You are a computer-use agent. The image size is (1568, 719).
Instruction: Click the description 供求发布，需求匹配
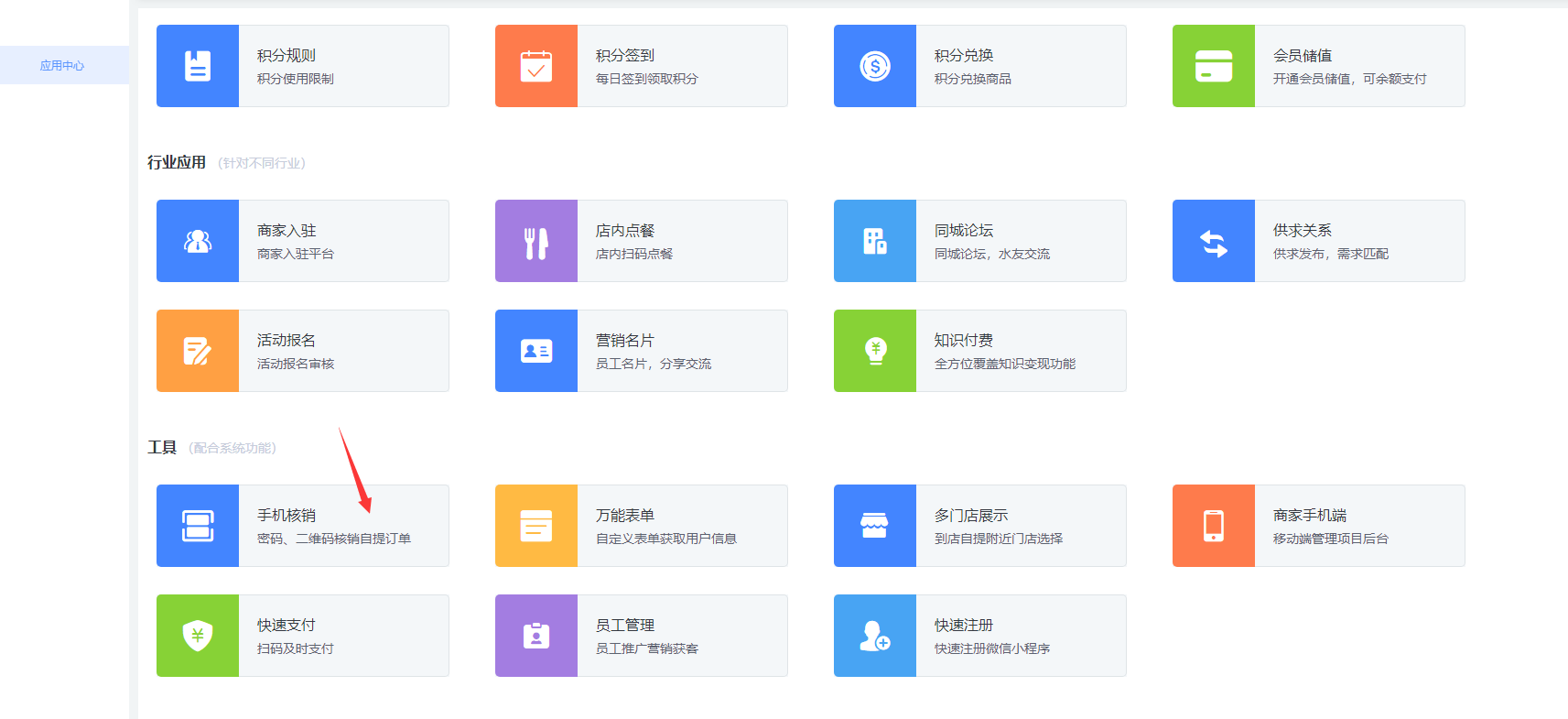1331,254
